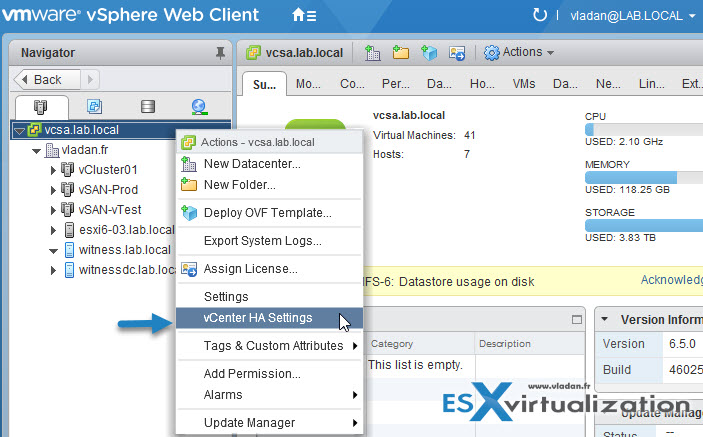This screenshot has height=437, width=703.
Task: Open the VMs tab
Action: pos(524,84)
